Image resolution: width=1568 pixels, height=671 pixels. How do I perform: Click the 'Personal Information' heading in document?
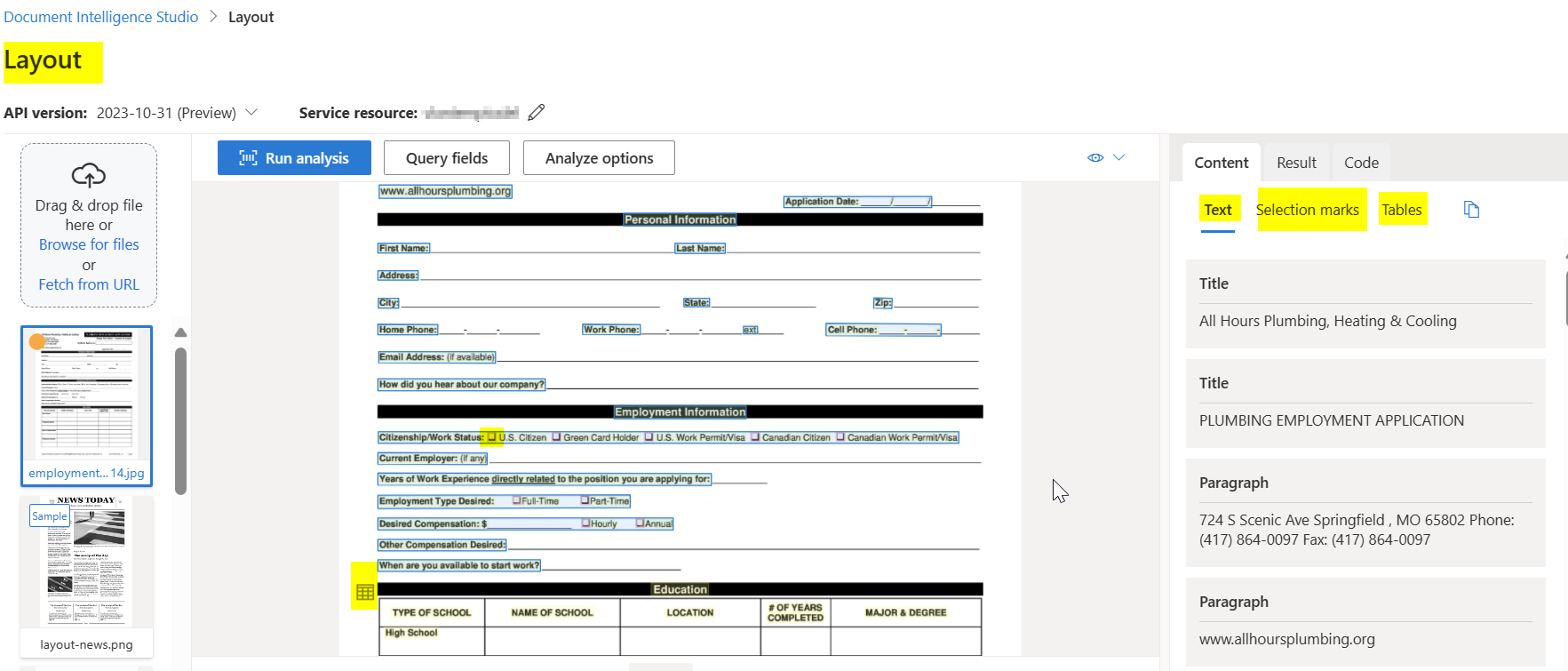(680, 220)
